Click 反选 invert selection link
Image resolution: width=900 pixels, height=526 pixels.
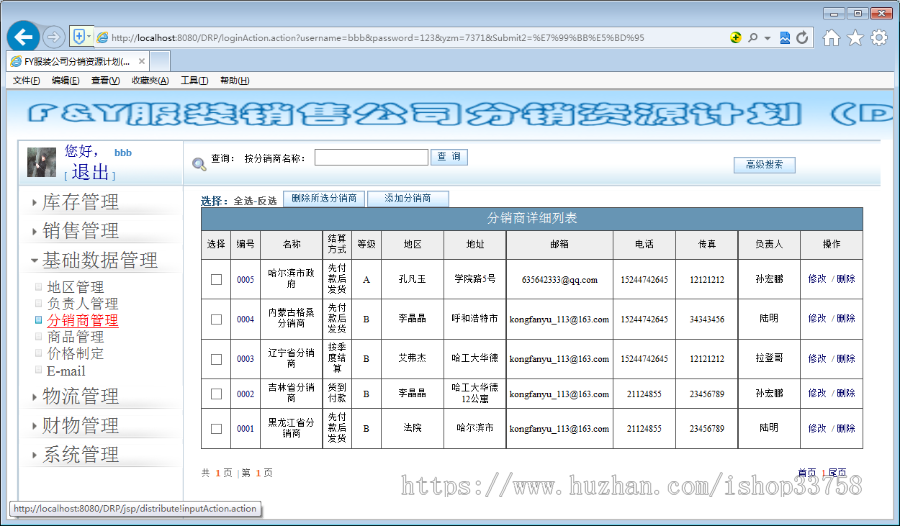point(267,201)
